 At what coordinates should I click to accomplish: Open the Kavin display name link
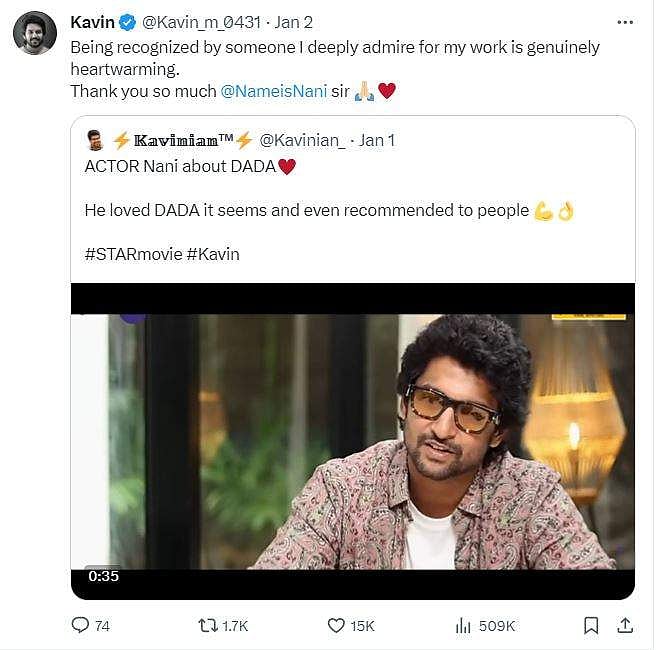91,23
